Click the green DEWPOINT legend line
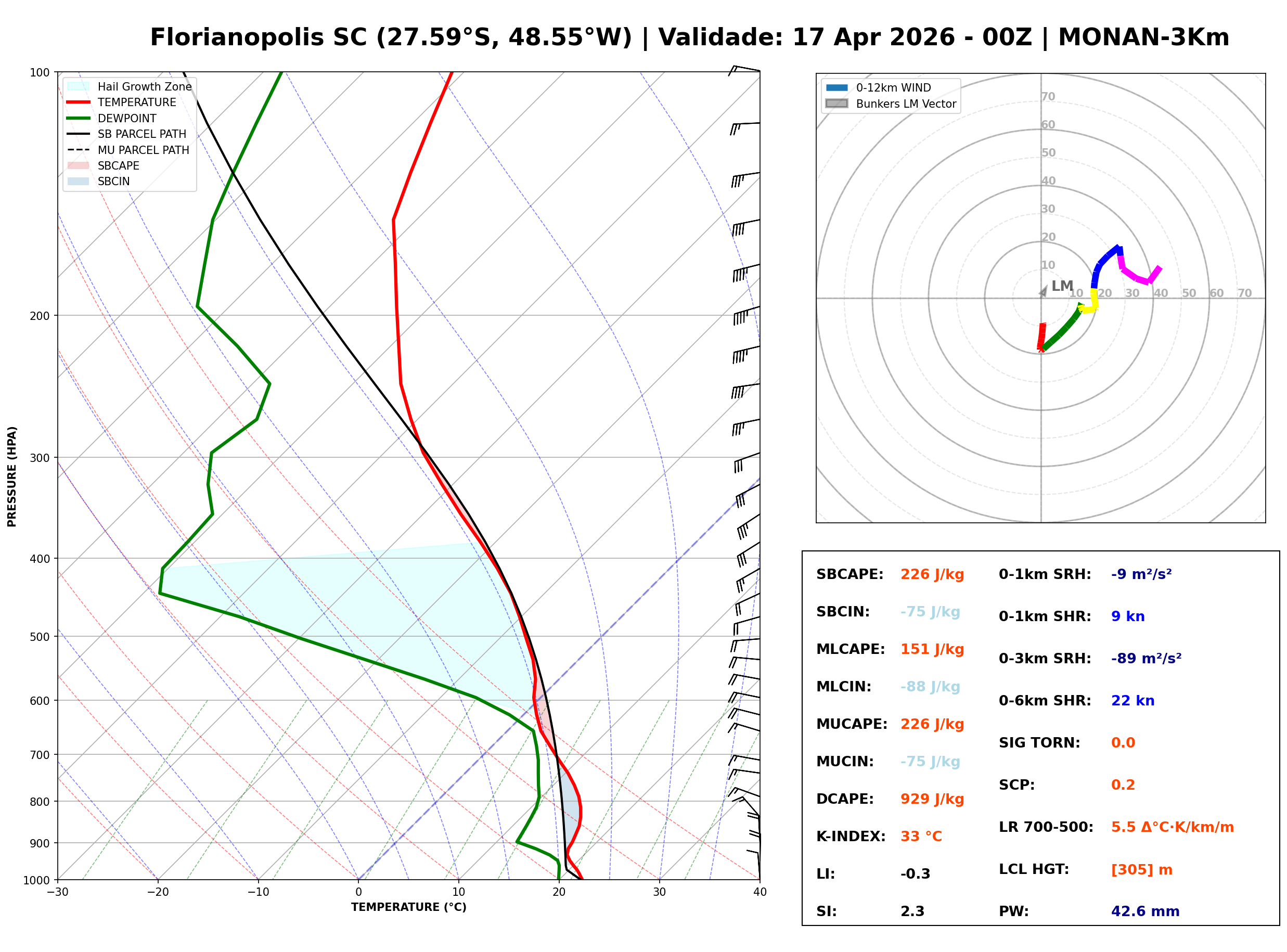This screenshot has width=1287, height=952. [x=79, y=118]
